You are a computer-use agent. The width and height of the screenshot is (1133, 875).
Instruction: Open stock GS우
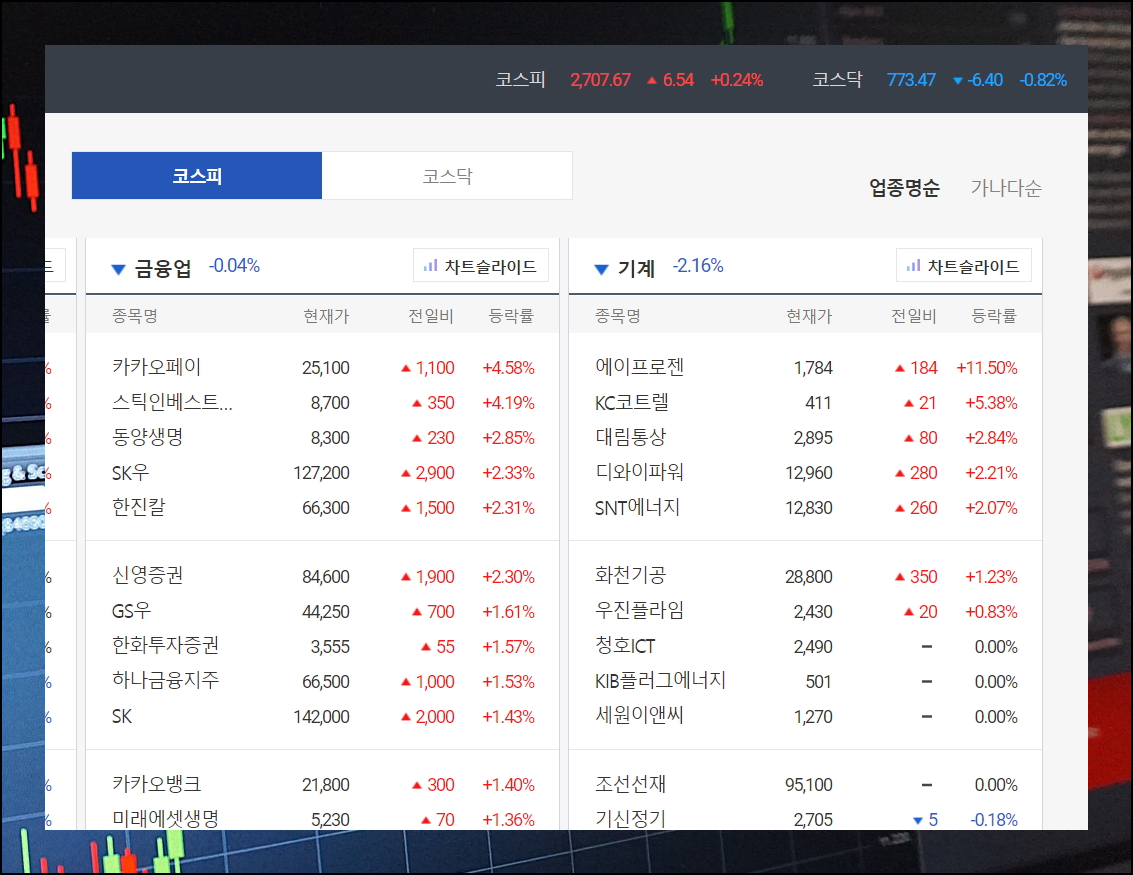132,611
